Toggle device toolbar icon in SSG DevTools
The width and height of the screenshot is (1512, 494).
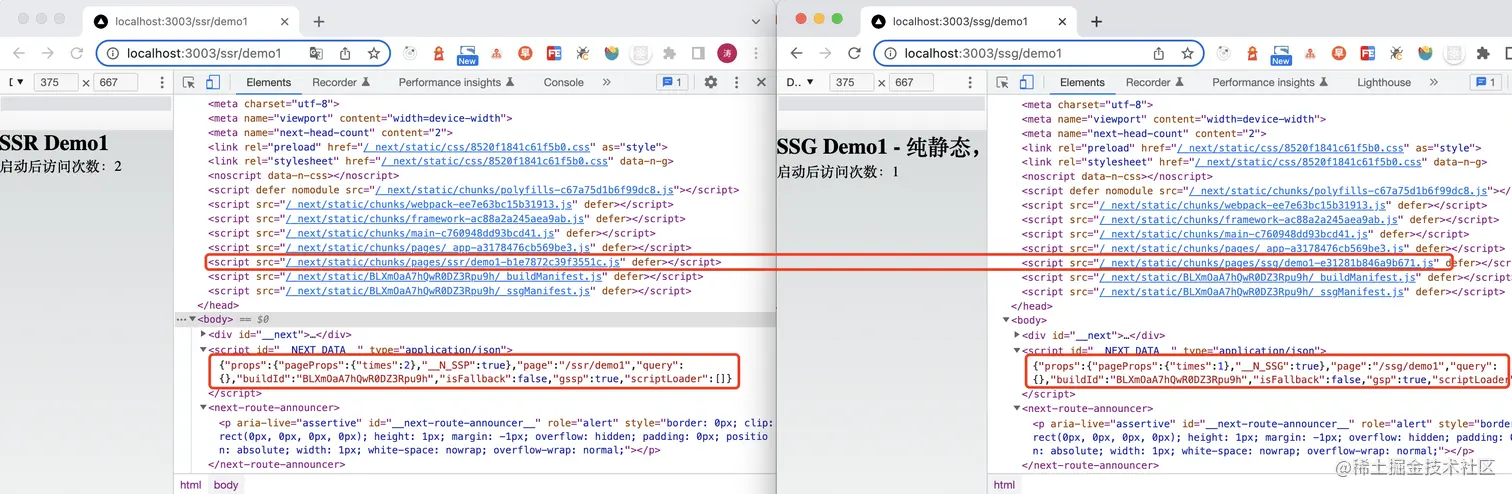1027,83
